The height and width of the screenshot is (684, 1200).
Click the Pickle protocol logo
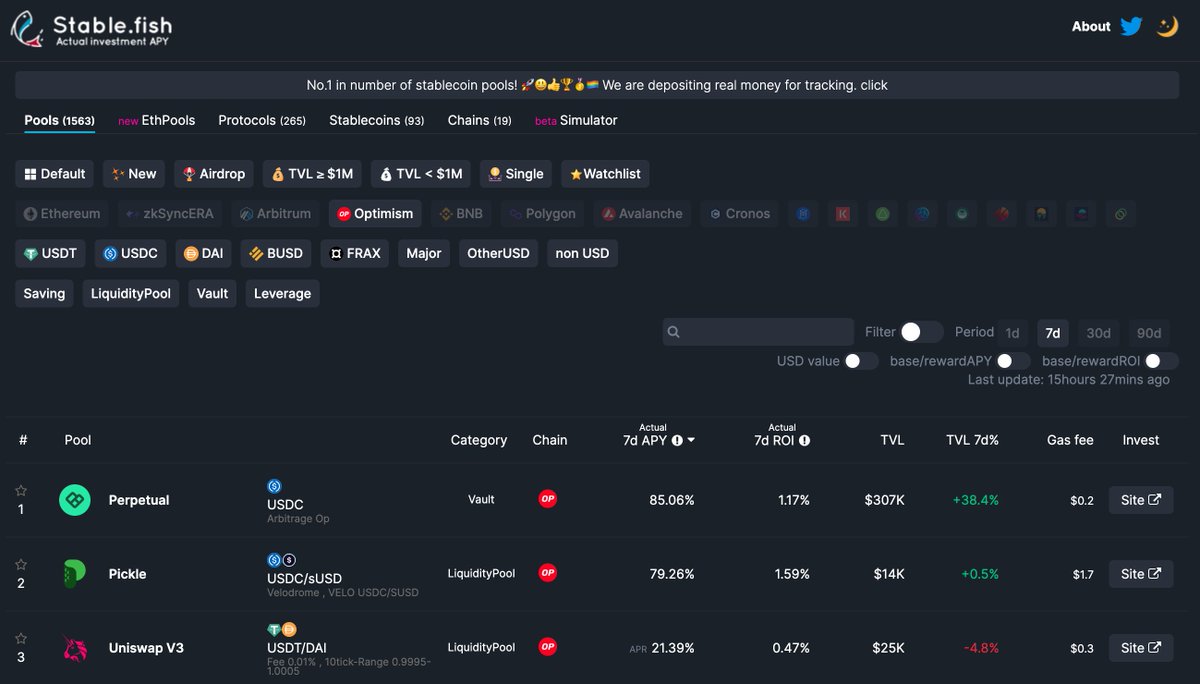75,574
